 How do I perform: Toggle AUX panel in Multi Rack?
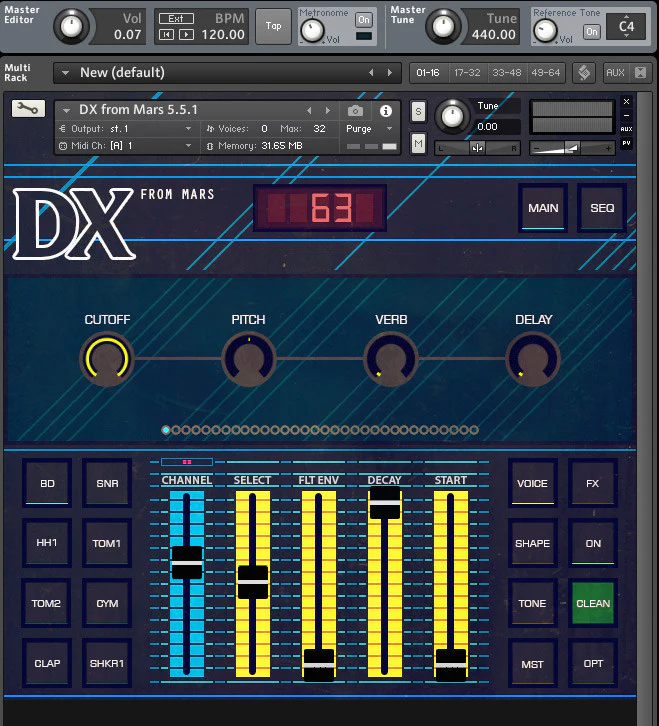click(615, 73)
